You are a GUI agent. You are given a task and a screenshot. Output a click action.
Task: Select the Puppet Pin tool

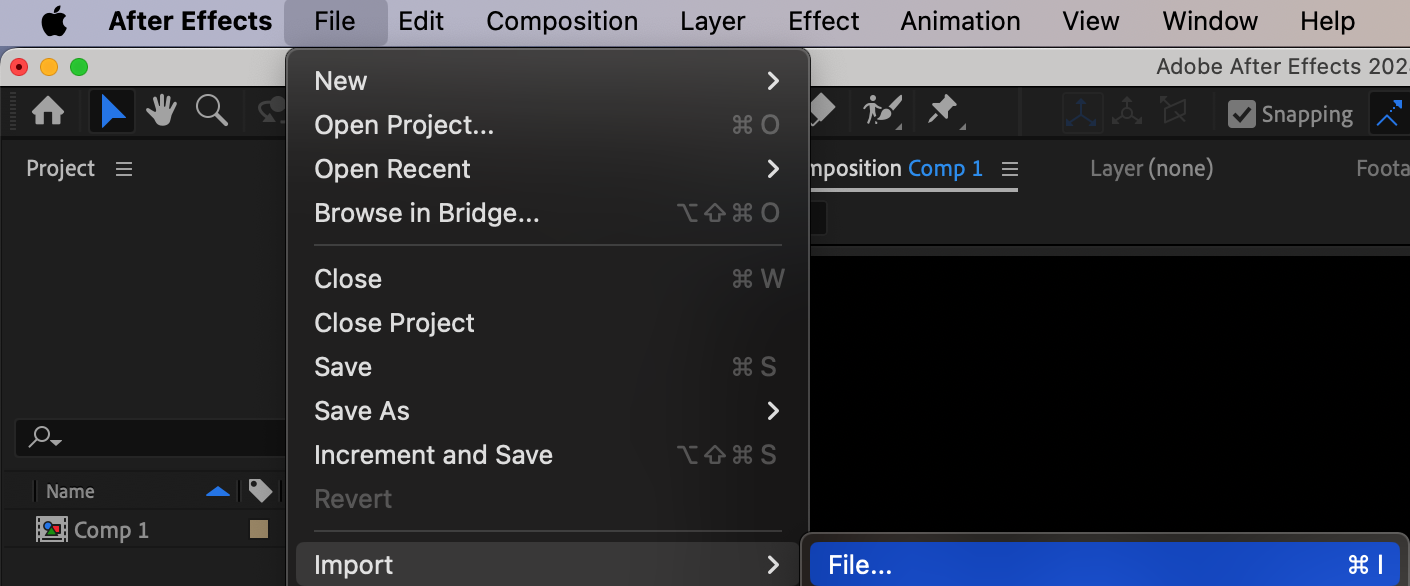[x=944, y=111]
